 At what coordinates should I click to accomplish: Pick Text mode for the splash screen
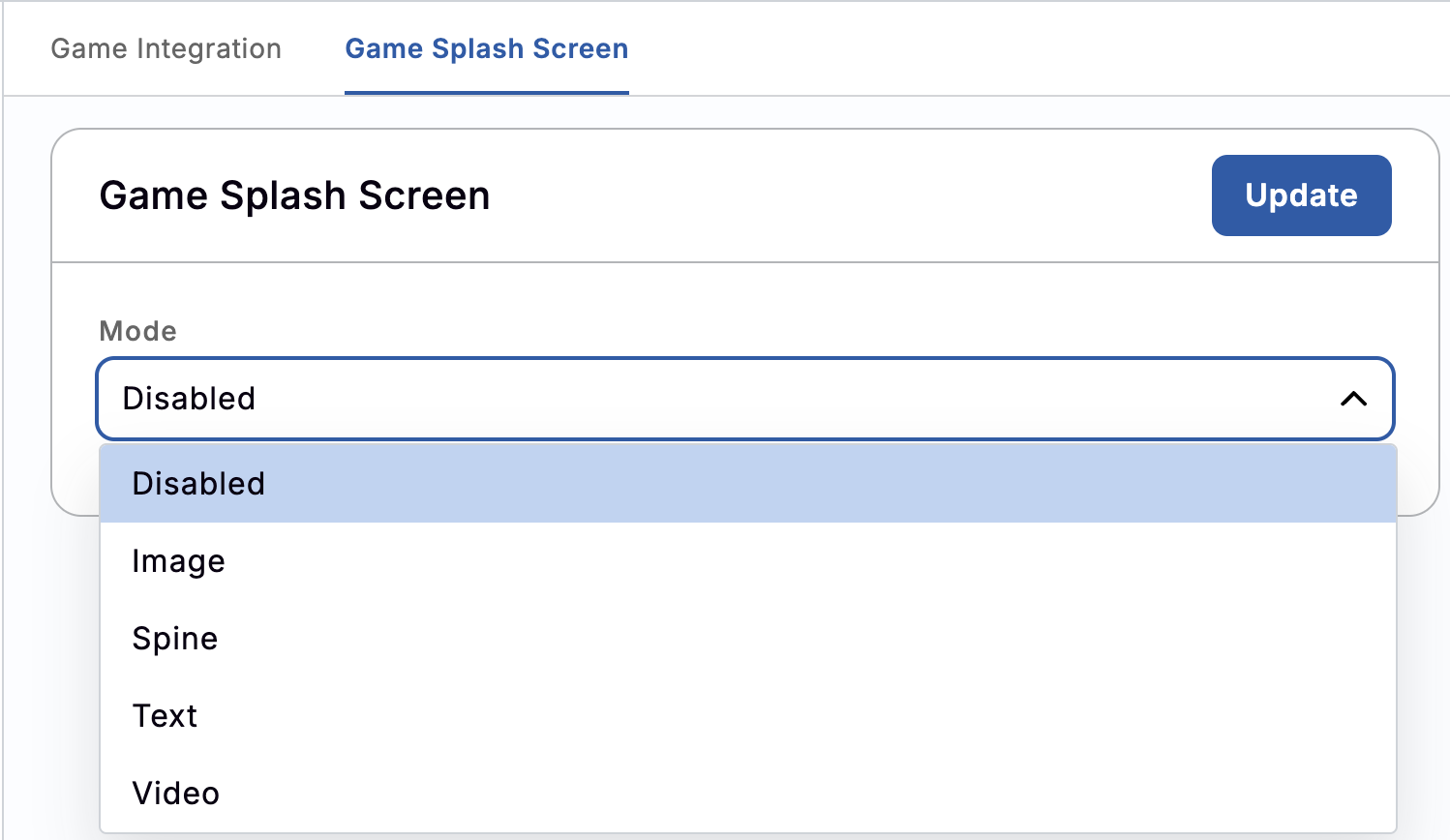click(x=165, y=715)
